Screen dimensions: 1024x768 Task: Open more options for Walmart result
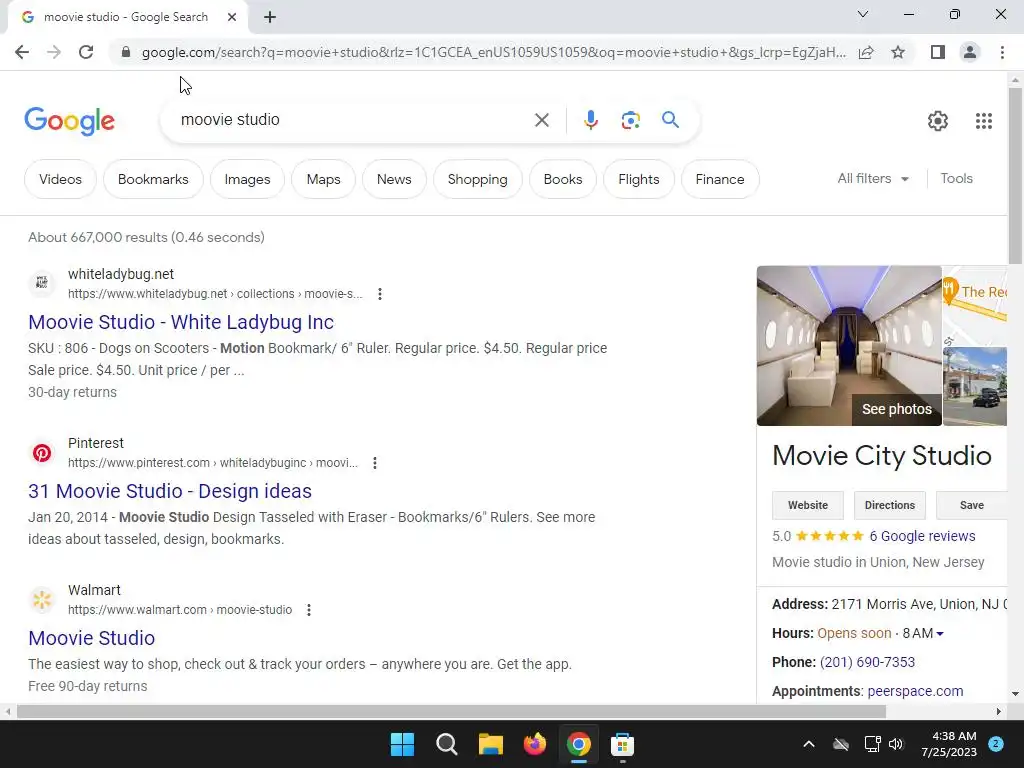(308, 610)
